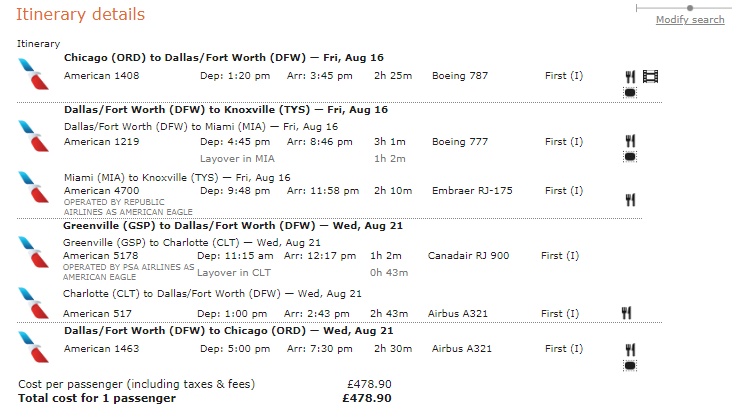Click the slider handle above Modify search
This screenshot has height=418, width=732.
click(x=690, y=8)
